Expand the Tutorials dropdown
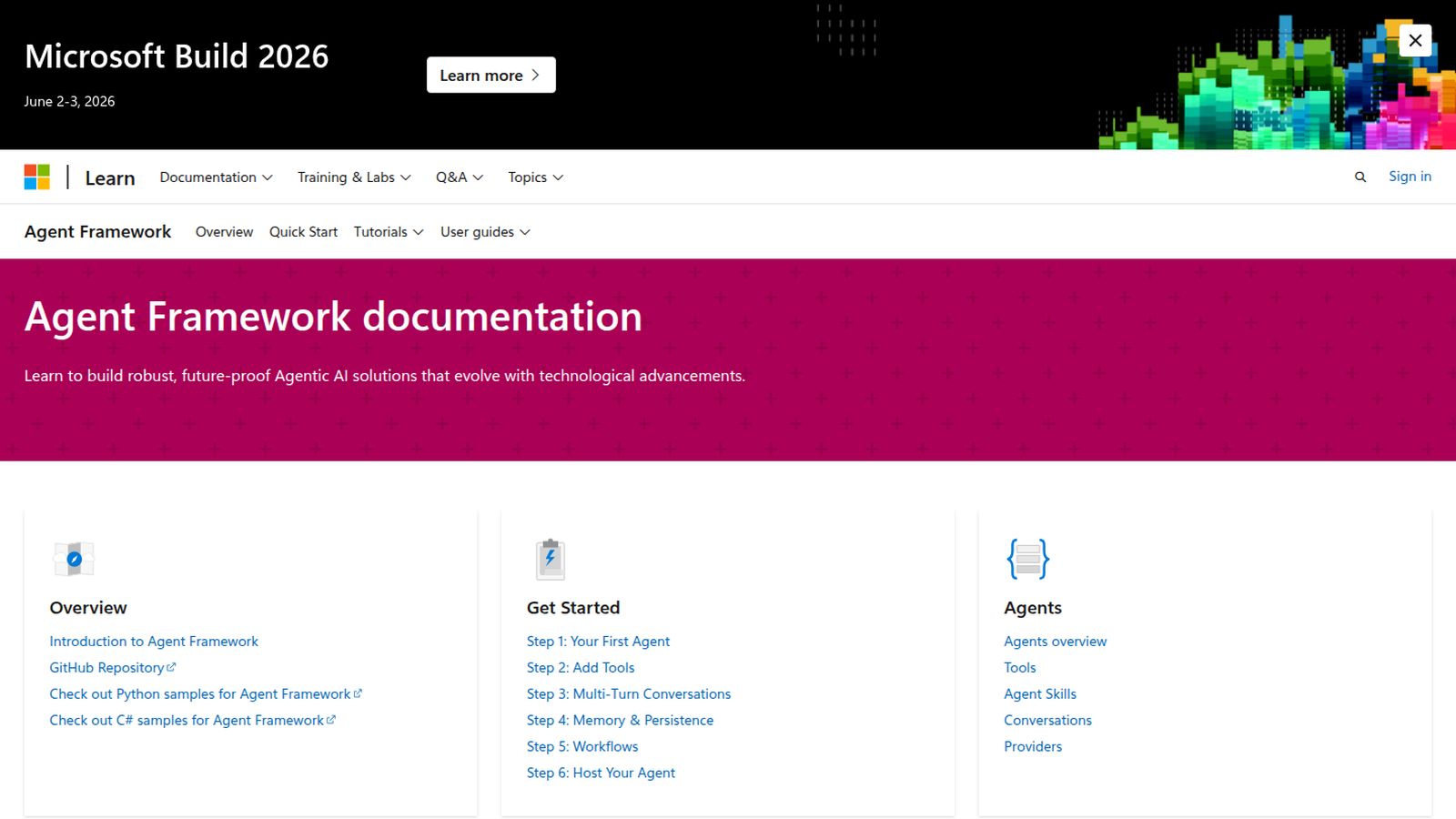1456x819 pixels. (389, 232)
